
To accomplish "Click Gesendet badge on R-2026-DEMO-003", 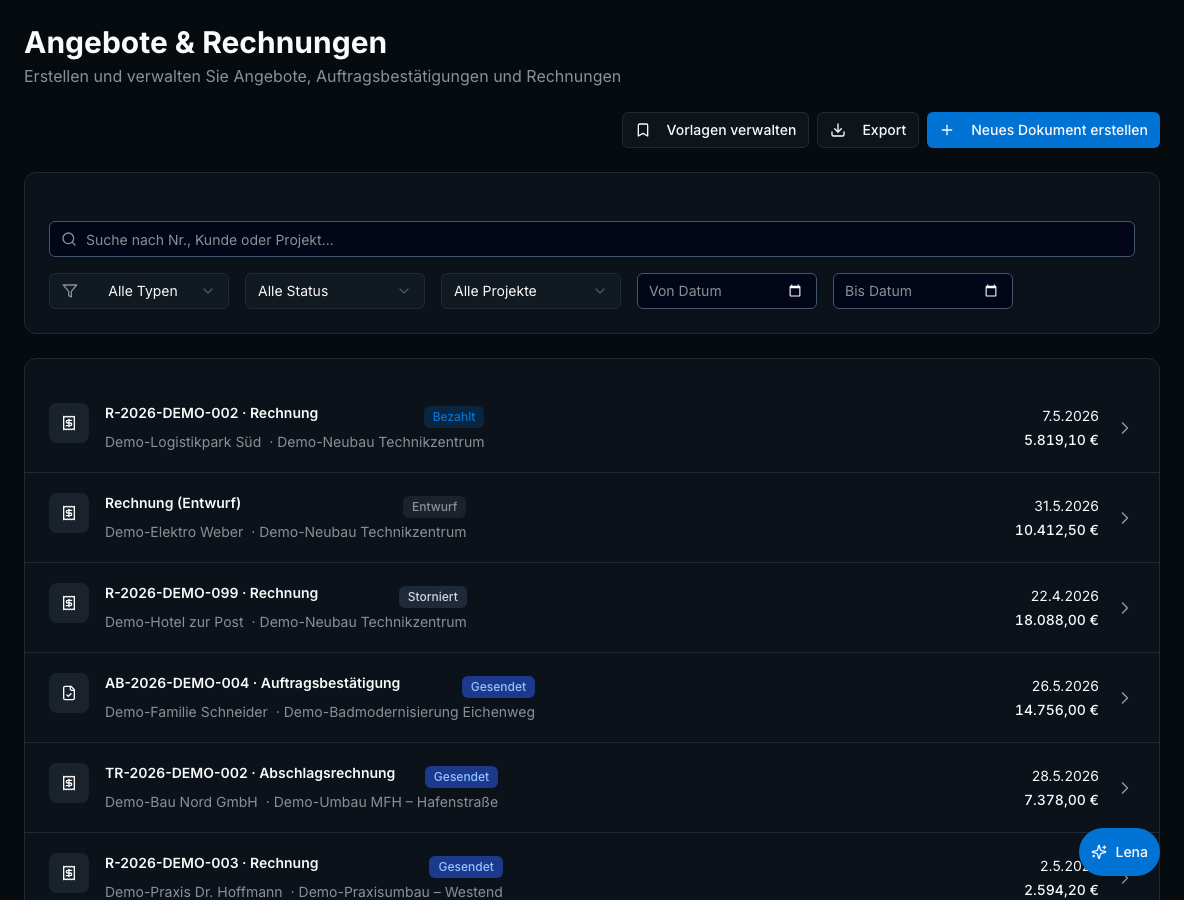I will click(466, 867).
